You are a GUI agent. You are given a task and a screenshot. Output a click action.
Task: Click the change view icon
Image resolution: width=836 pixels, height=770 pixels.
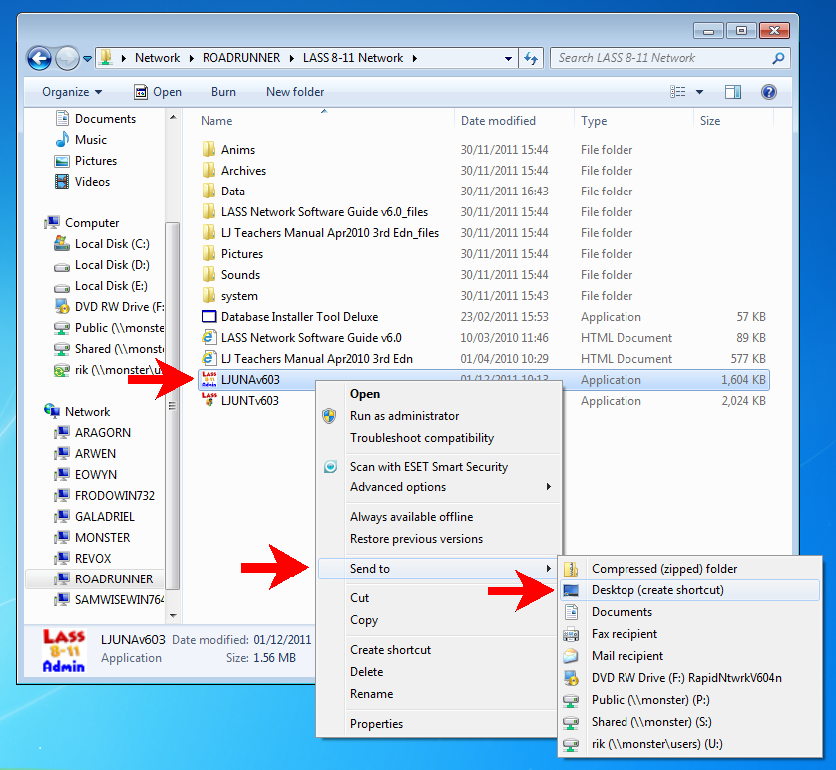677,92
